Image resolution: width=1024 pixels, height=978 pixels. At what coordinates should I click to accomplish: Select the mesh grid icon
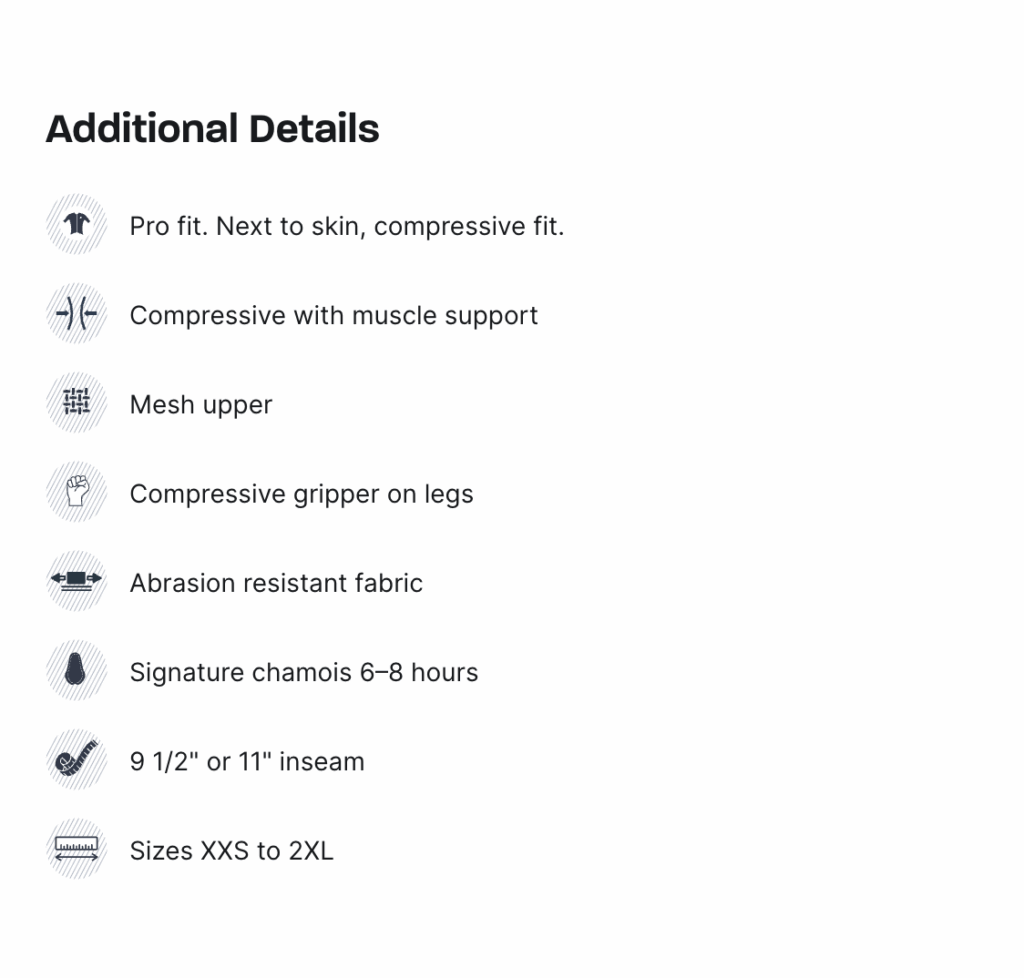point(76,403)
